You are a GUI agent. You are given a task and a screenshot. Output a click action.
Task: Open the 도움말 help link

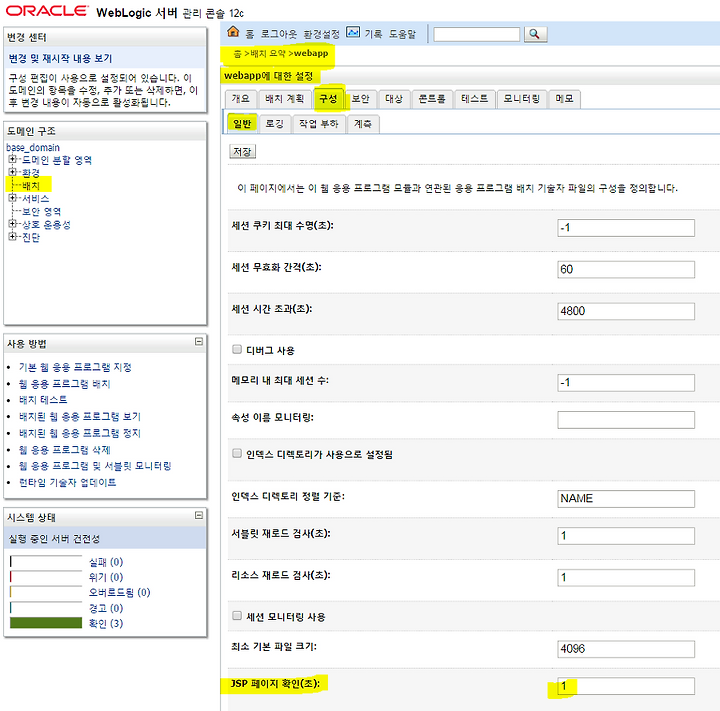(x=402, y=34)
